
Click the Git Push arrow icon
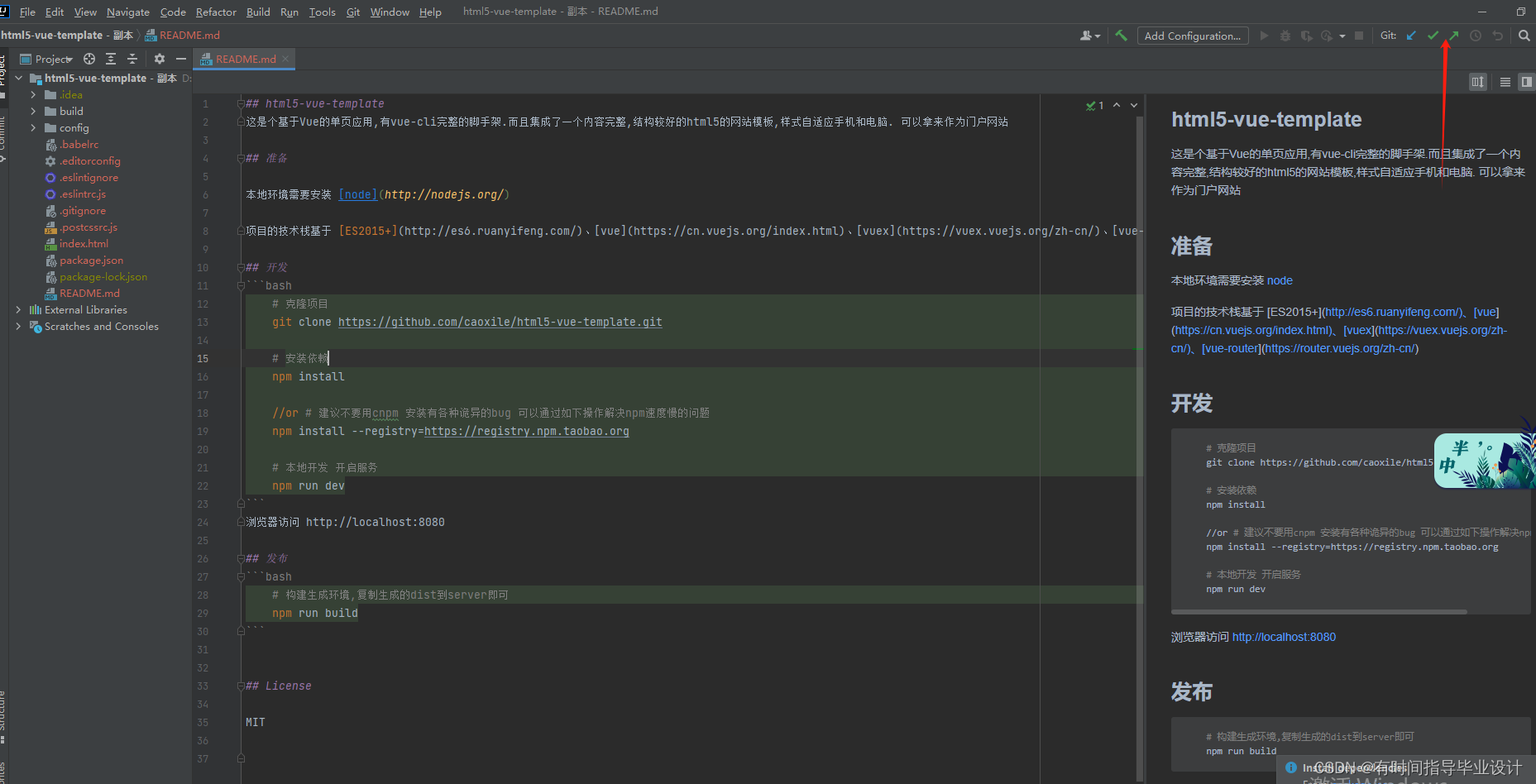tap(1454, 36)
